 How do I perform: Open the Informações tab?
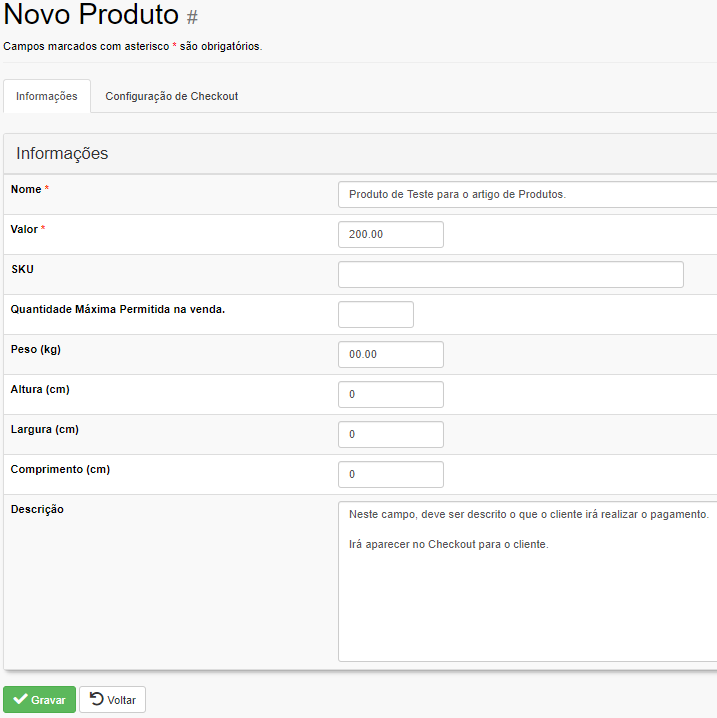coord(47,96)
